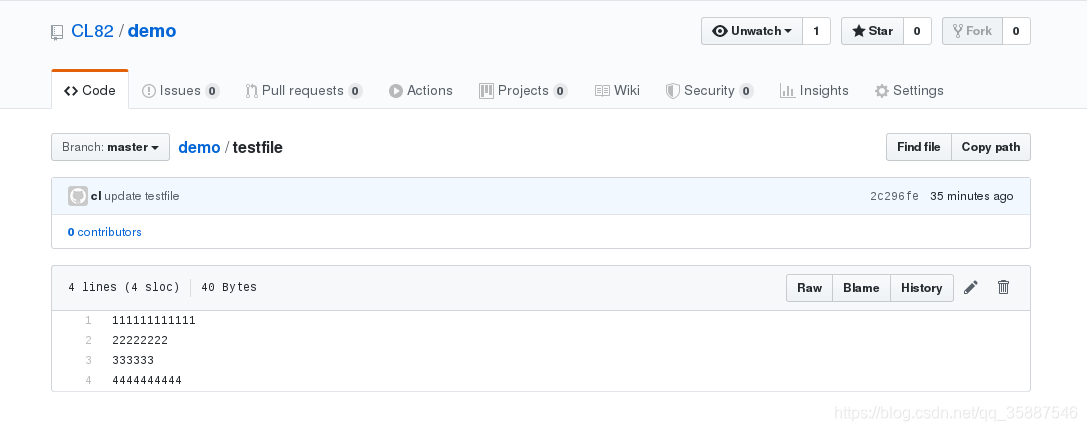Open the 'update testfile' commit message
This screenshot has height=431, width=1087.
(142, 196)
